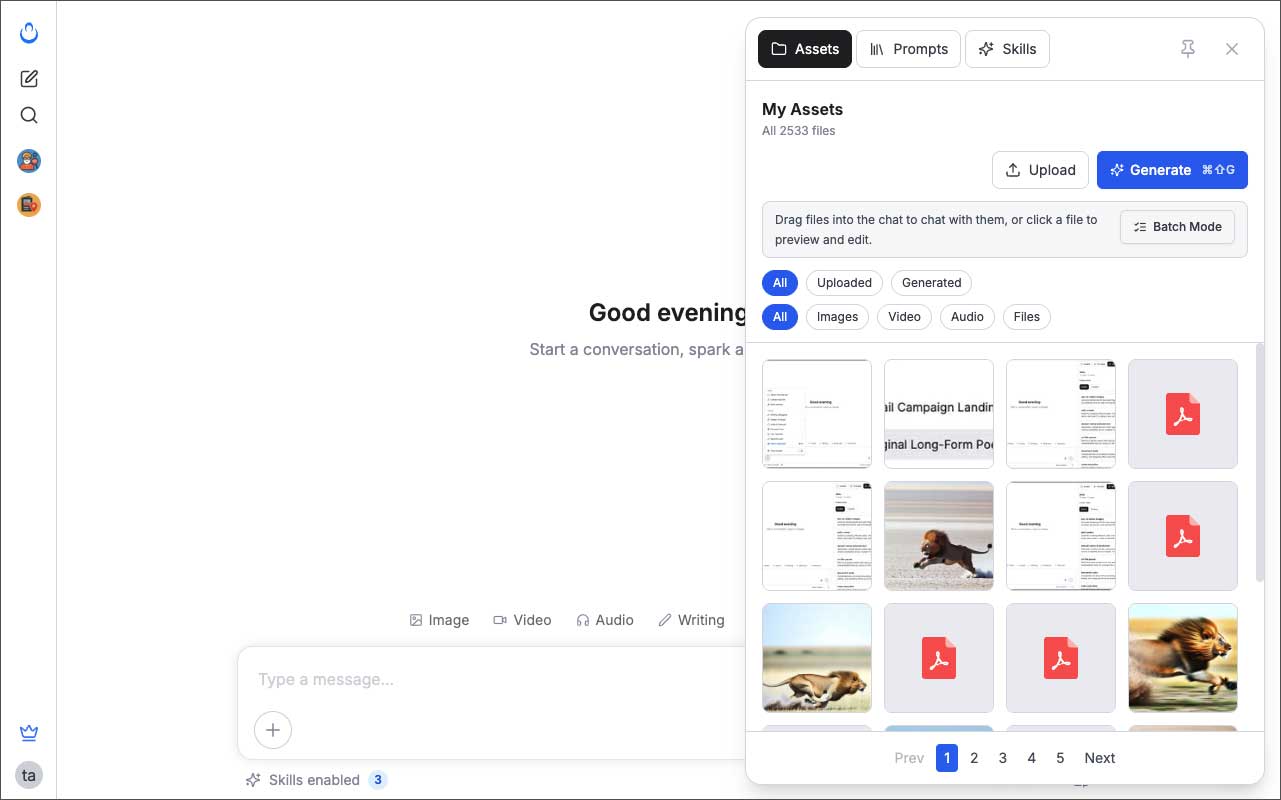Screen dimensions: 1281x800
Task: Click the plus attachment button in message box
Action: [x=273, y=730]
